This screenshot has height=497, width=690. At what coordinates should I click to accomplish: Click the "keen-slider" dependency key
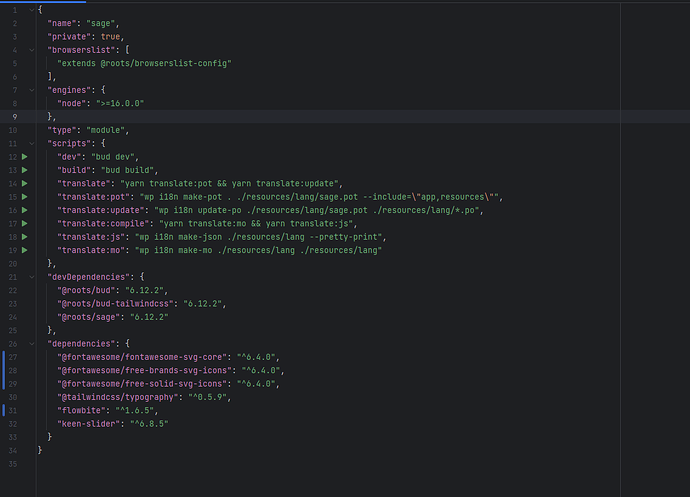point(88,424)
